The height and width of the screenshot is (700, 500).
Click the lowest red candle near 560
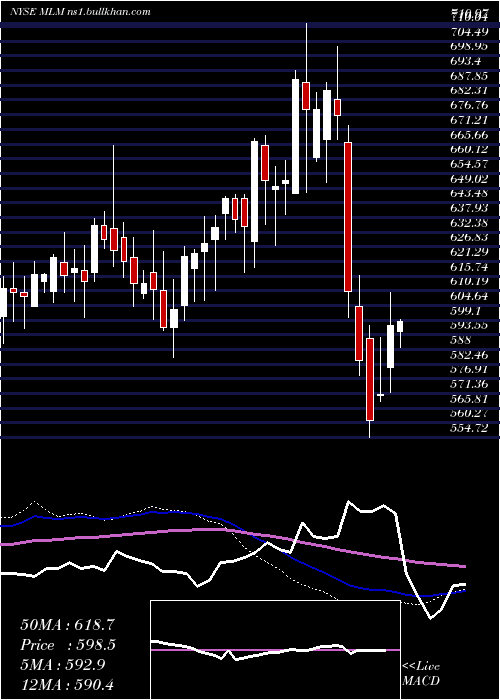click(x=370, y=379)
